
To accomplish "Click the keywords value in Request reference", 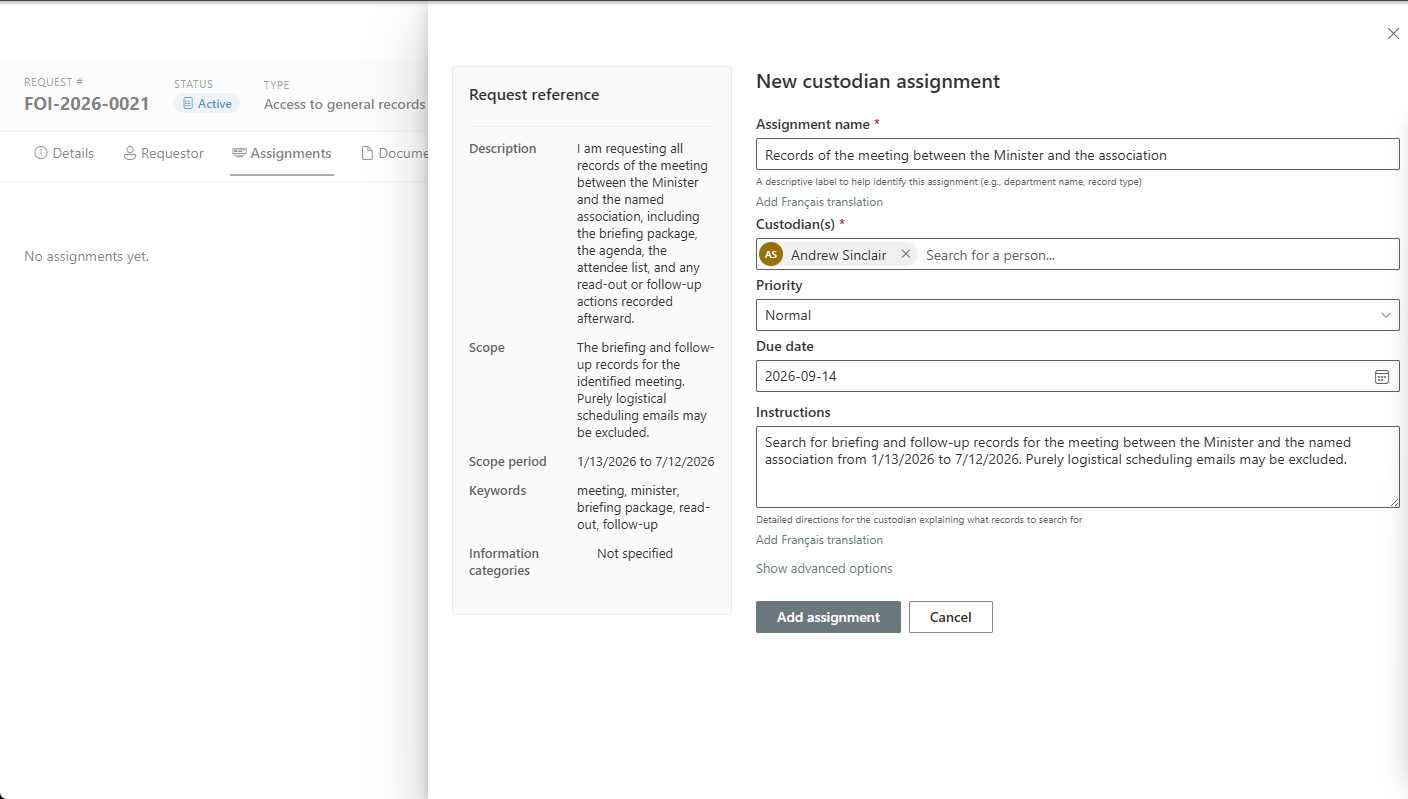I will tap(644, 507).
